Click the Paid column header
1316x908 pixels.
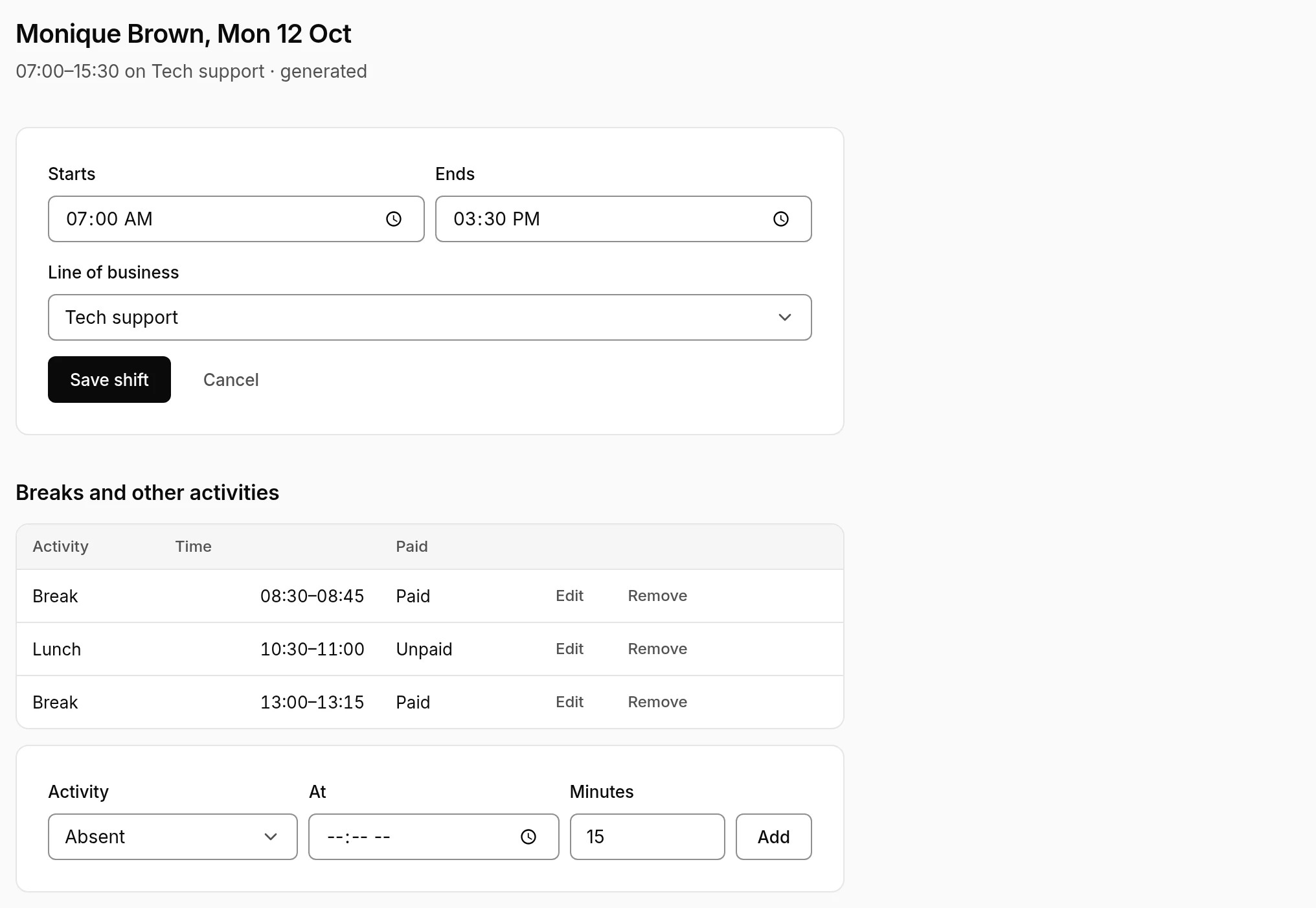(412, 547)
